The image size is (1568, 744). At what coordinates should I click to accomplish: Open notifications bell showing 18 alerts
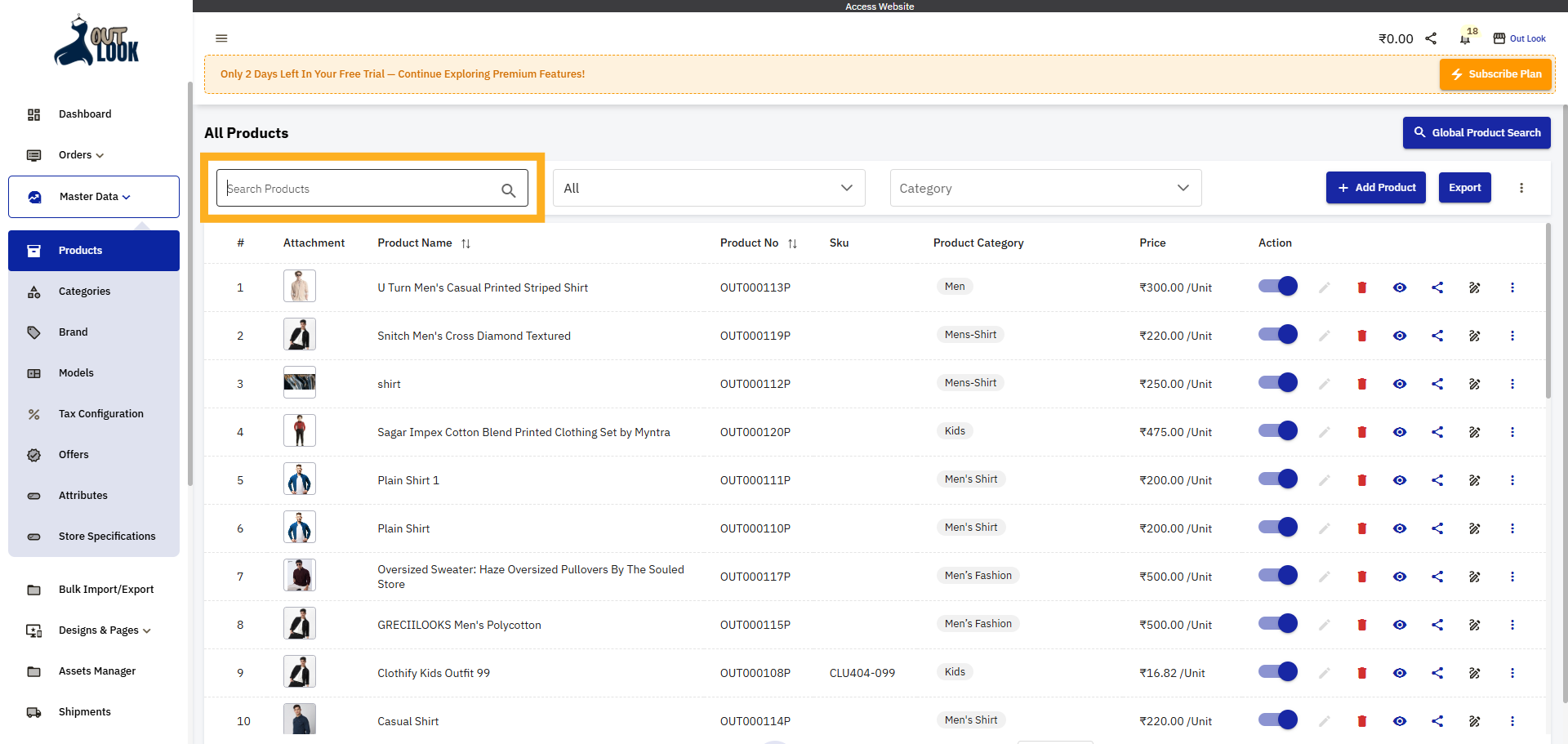[x=1464, y=38]
